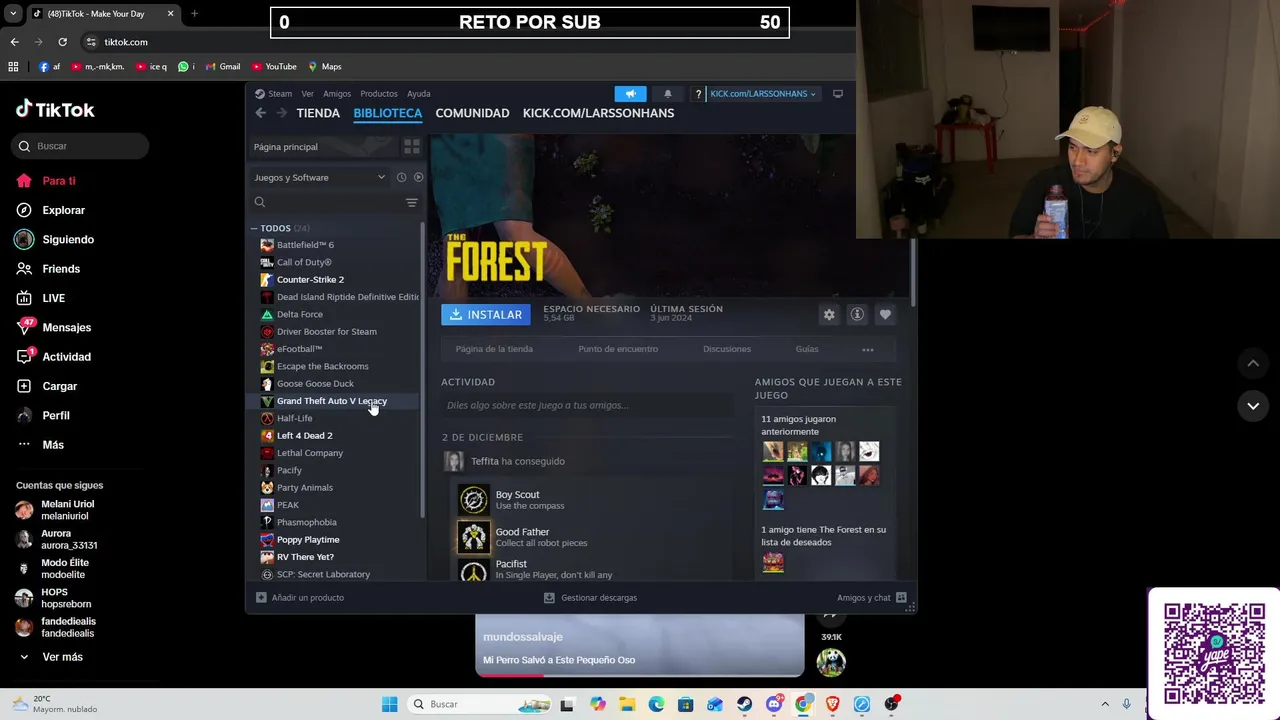Open Discusiones link
1280x720 pixels.
click(727, 349)
